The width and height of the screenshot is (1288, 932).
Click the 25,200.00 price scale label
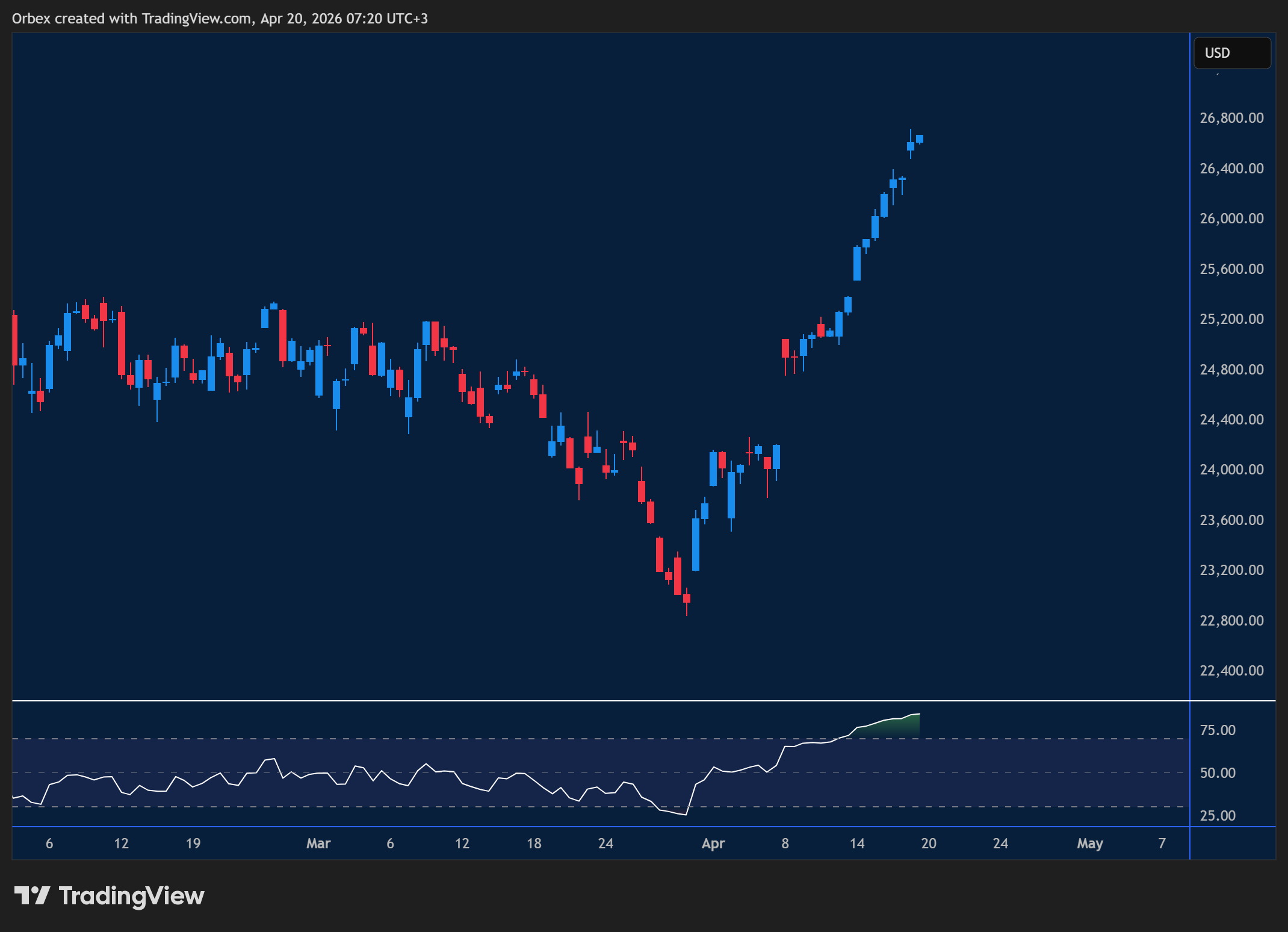coord(1230,318)
